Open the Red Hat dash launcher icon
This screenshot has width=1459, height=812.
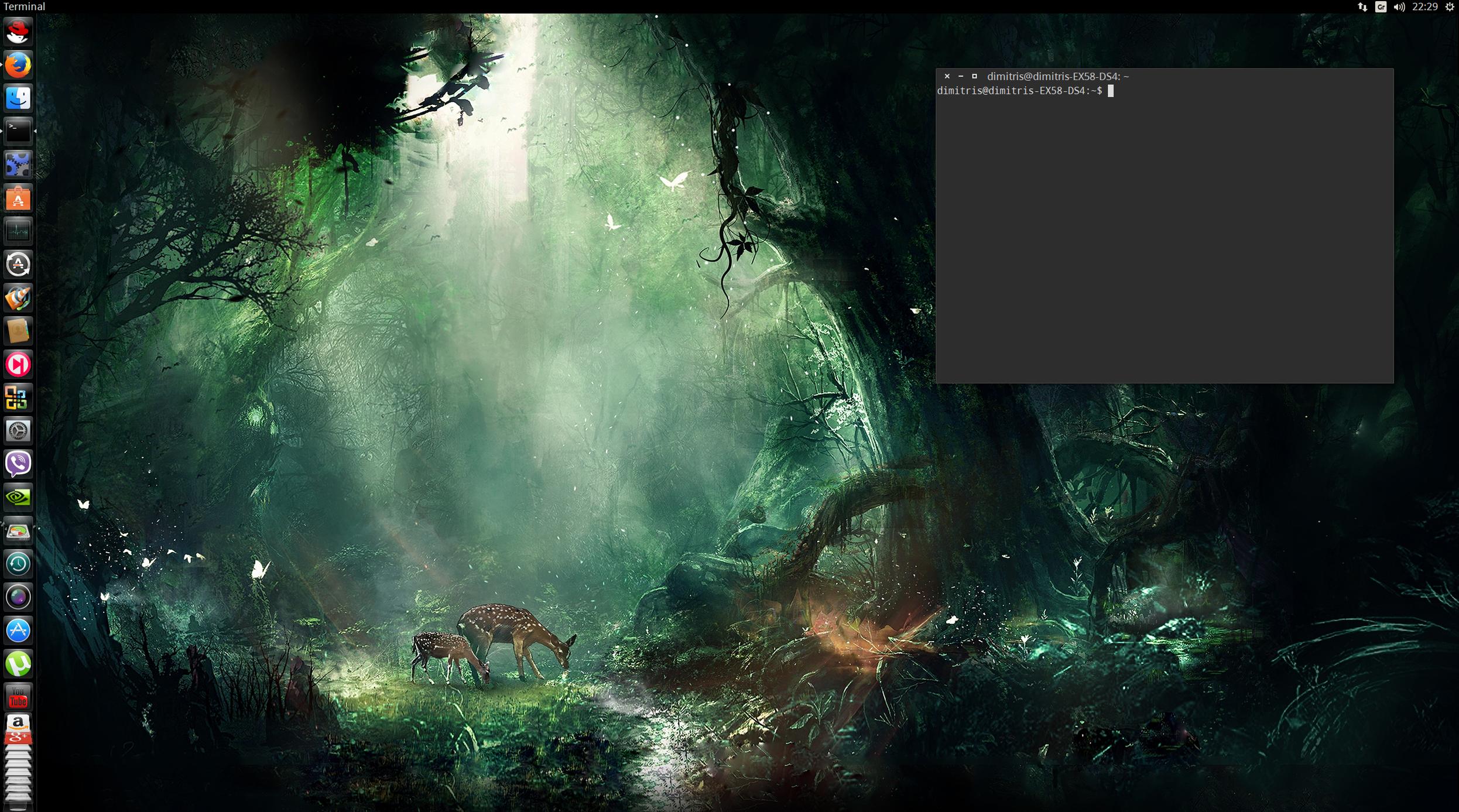click(18, 32)
